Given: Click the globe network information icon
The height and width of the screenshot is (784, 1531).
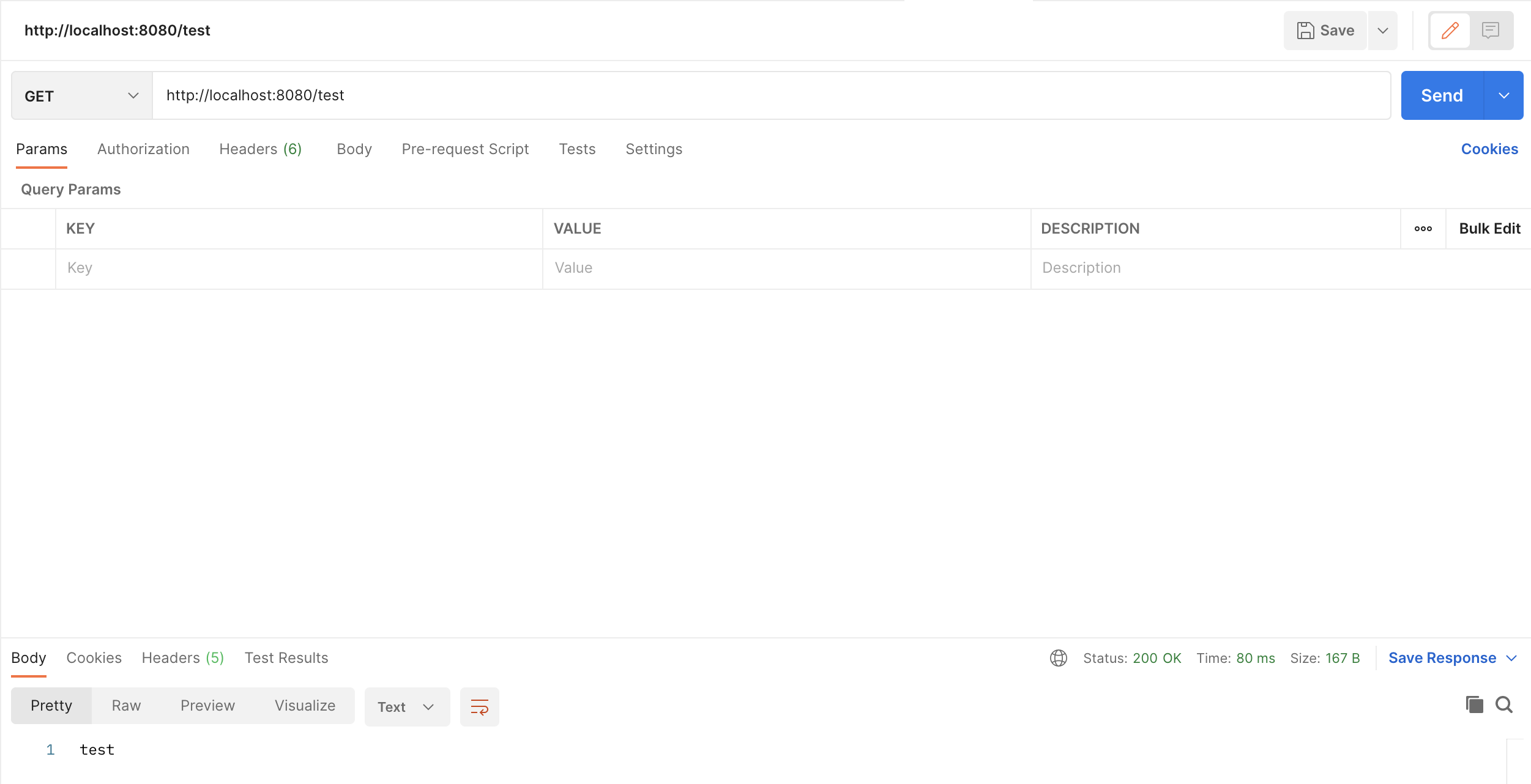Looking at the screenshot, I should (1058, 658).
